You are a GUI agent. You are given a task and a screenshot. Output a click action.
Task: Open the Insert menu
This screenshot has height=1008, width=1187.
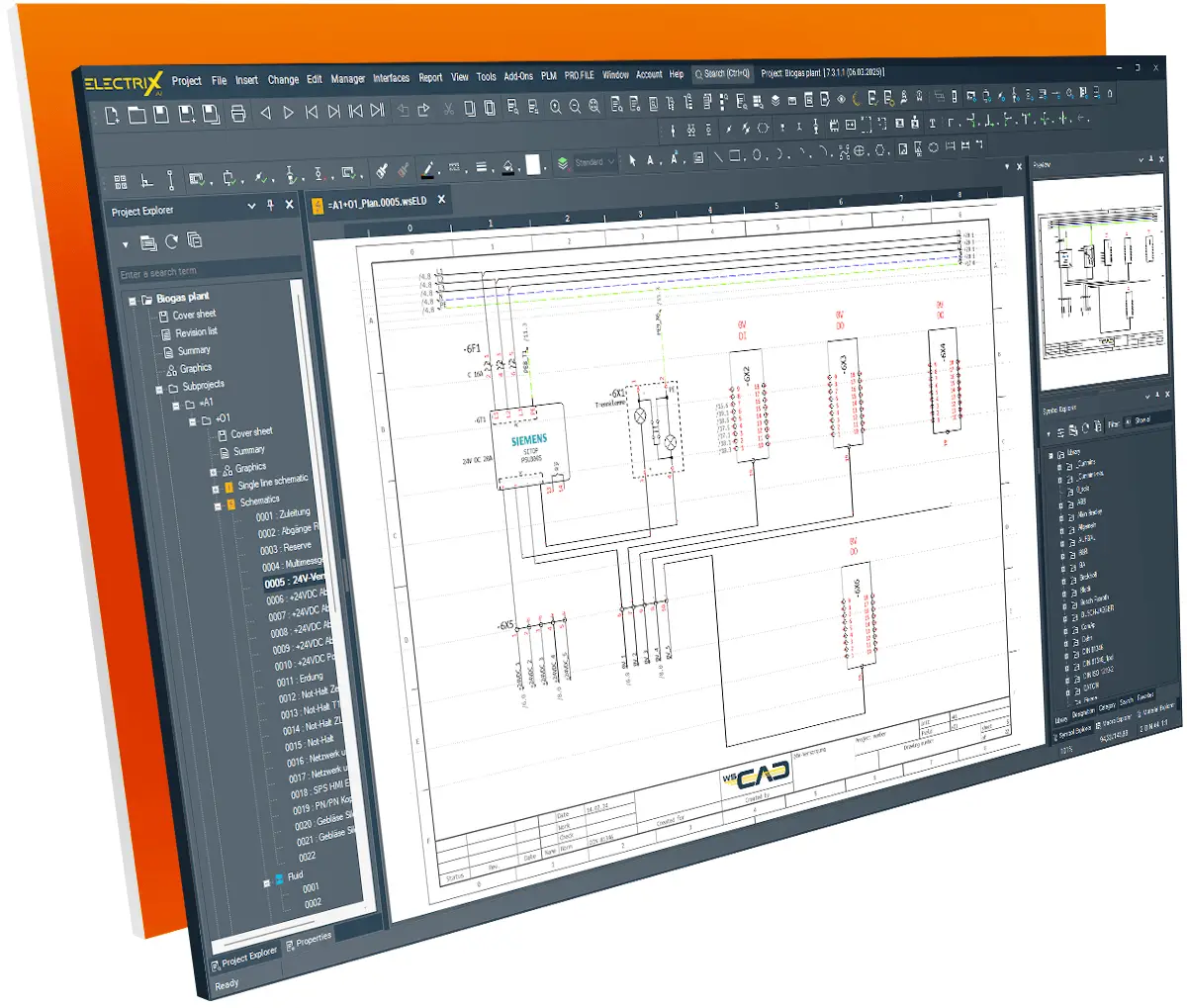click(x=246, y=80)
